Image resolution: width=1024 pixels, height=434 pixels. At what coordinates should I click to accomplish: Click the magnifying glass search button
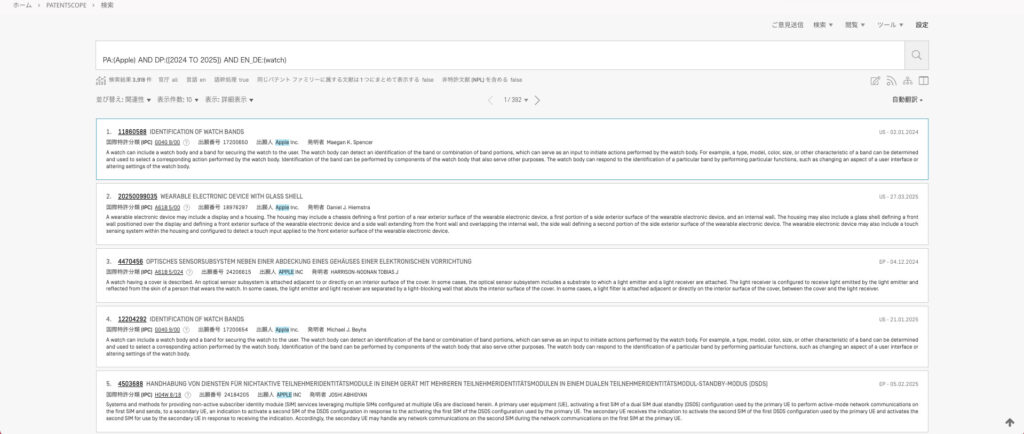(917, 56)
